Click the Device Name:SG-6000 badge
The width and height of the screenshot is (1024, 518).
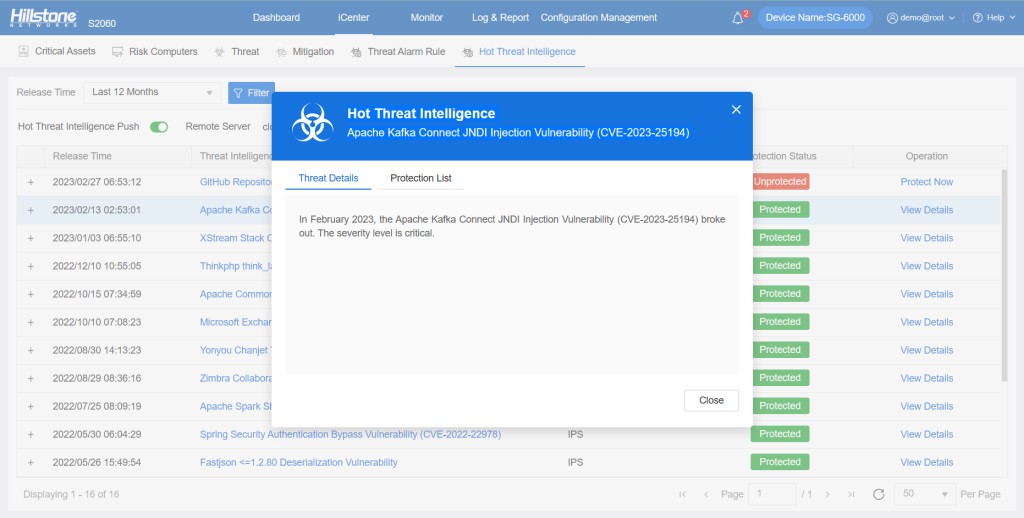click(815, 18)
